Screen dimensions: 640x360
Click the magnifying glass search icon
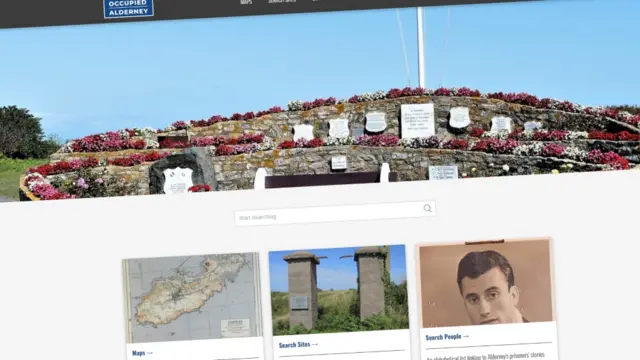(x=427, y=209)
